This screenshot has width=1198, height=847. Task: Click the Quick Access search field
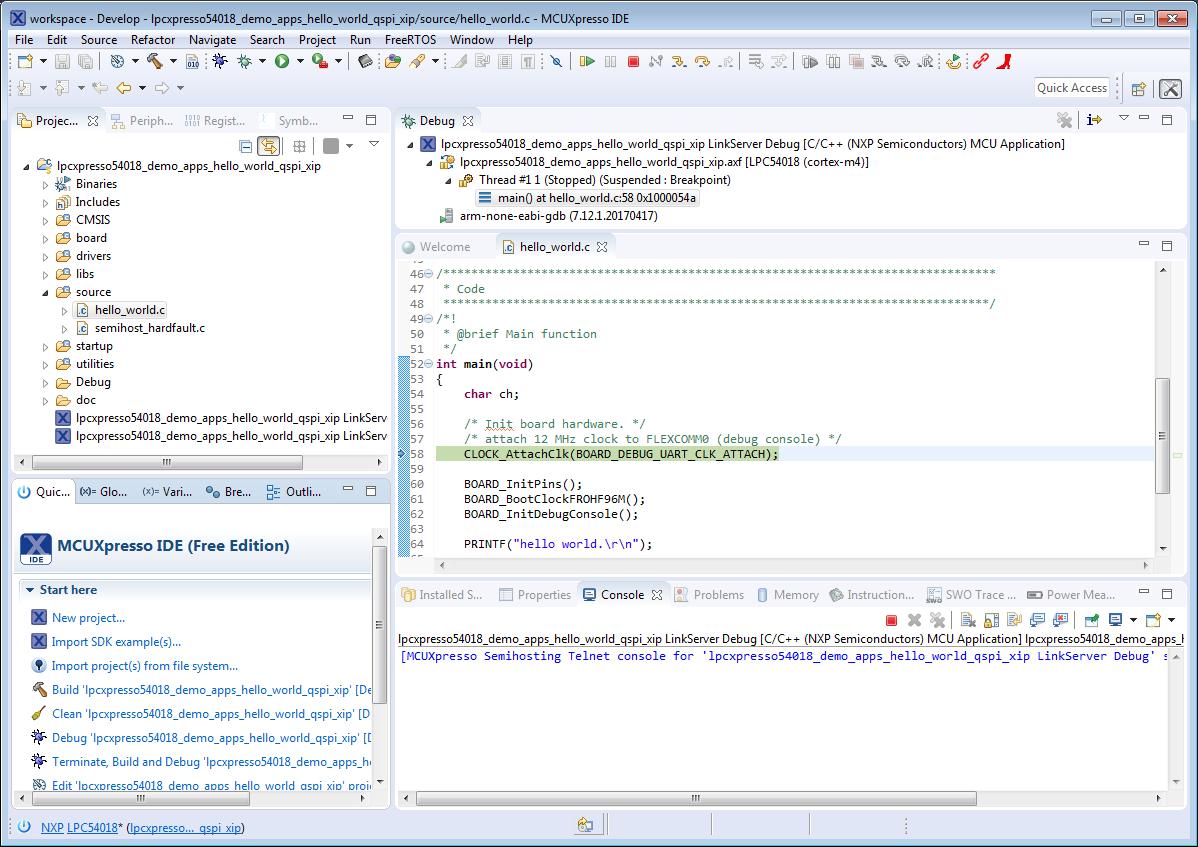[1071, 88]
